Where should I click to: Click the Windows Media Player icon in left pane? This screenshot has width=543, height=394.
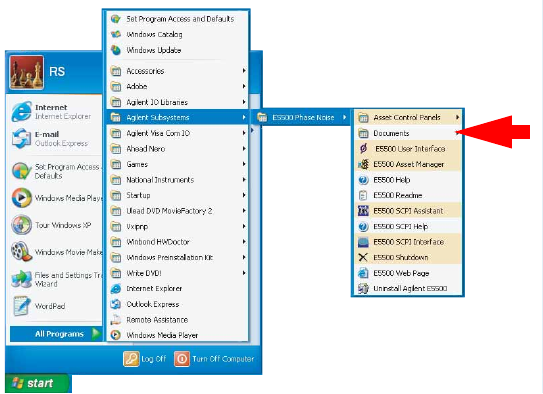tap(21, 198)
